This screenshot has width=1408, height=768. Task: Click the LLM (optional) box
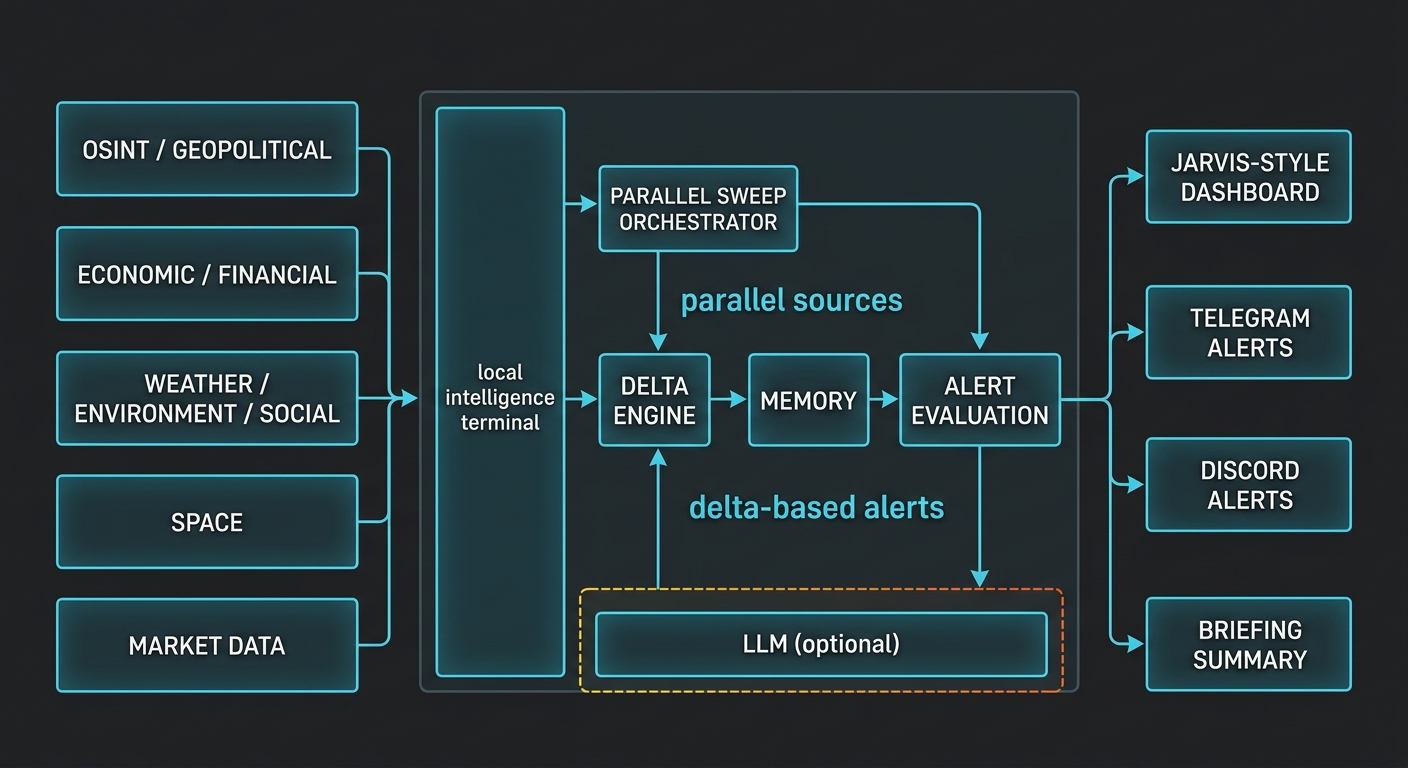point(820,644)
